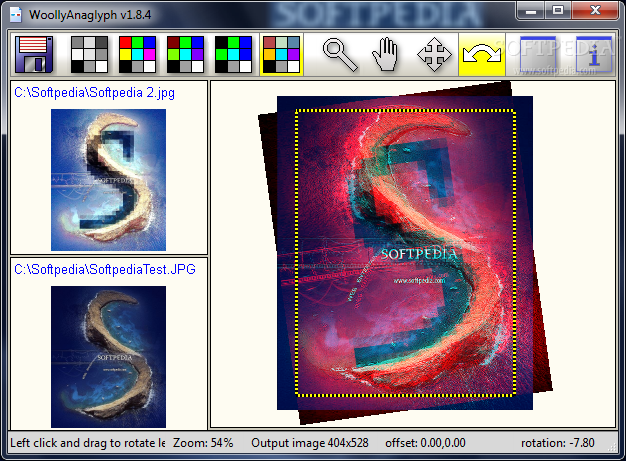Select the hand pan tool
This screenshot has height=461, width=626.
click(x=384, y=55)
